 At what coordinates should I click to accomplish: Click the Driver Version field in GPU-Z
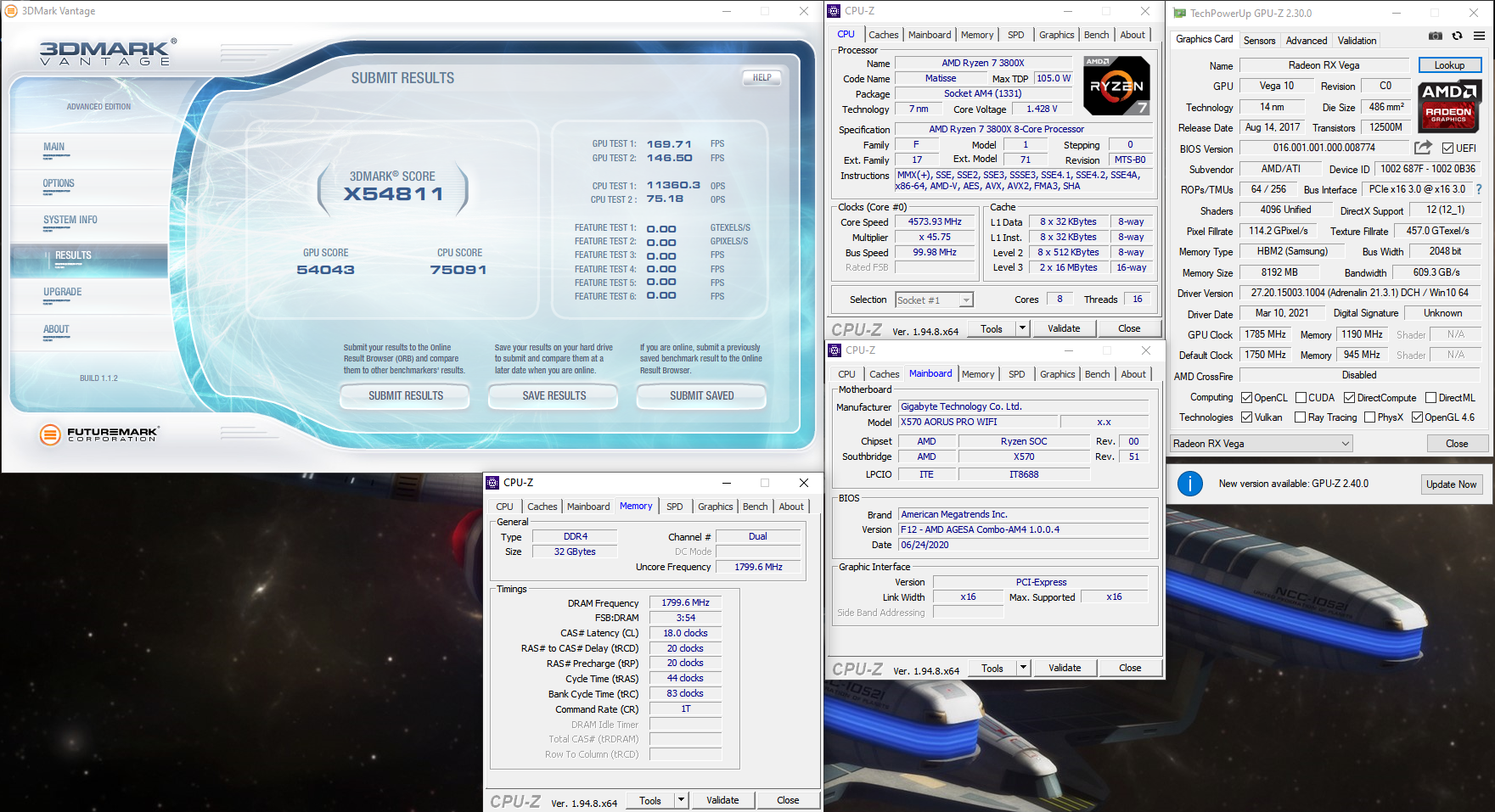1359,293
